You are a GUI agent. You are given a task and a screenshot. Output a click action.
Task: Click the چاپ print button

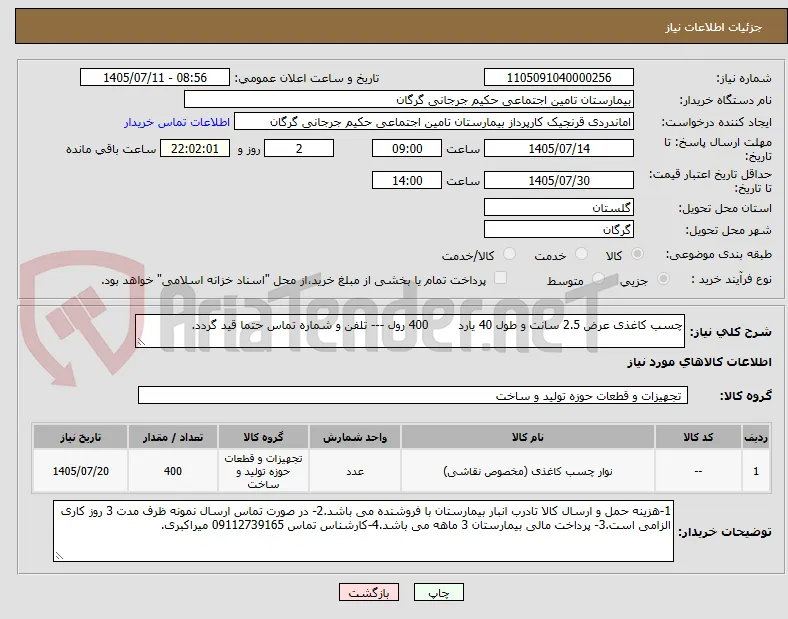coord(439,593)
